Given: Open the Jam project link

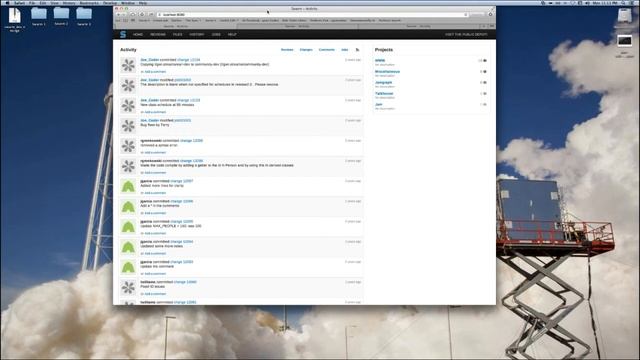Looking at the screenshot, I should [x=378, y=104].
